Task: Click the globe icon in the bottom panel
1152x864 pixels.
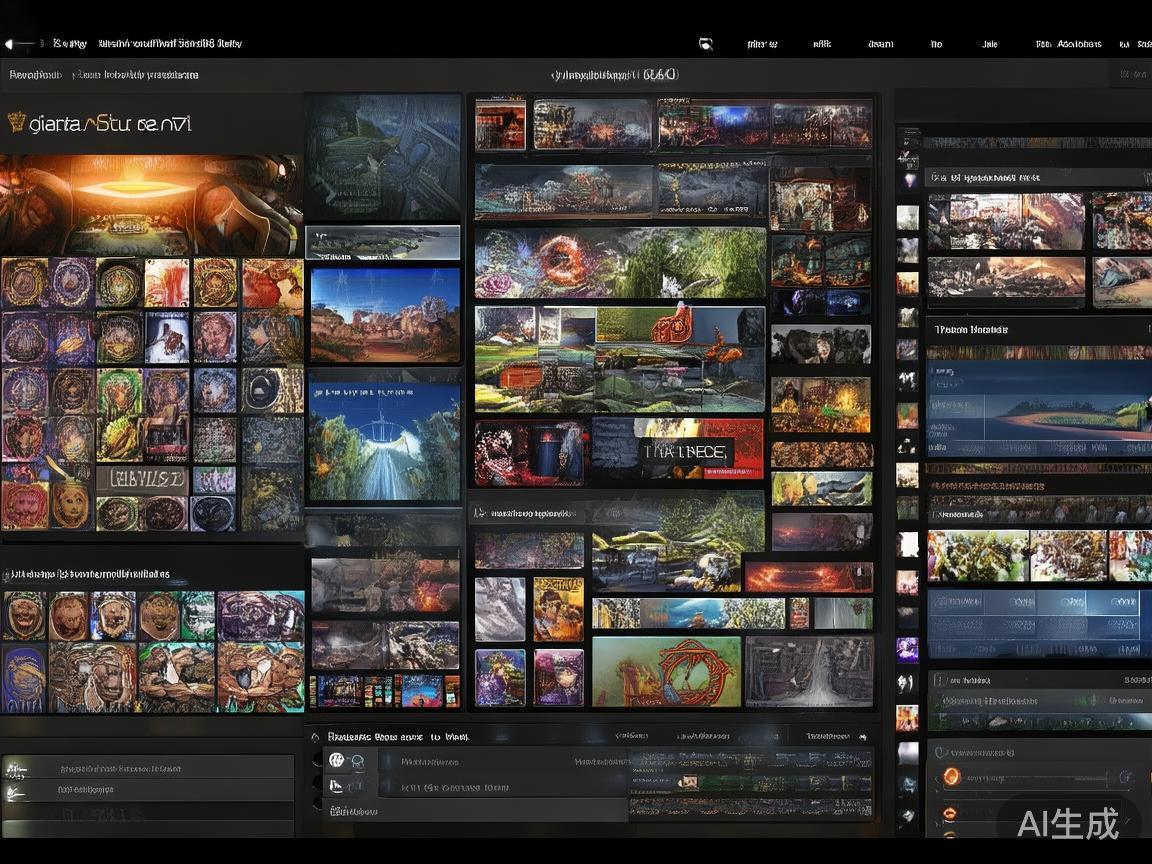Action: (337, 761)
